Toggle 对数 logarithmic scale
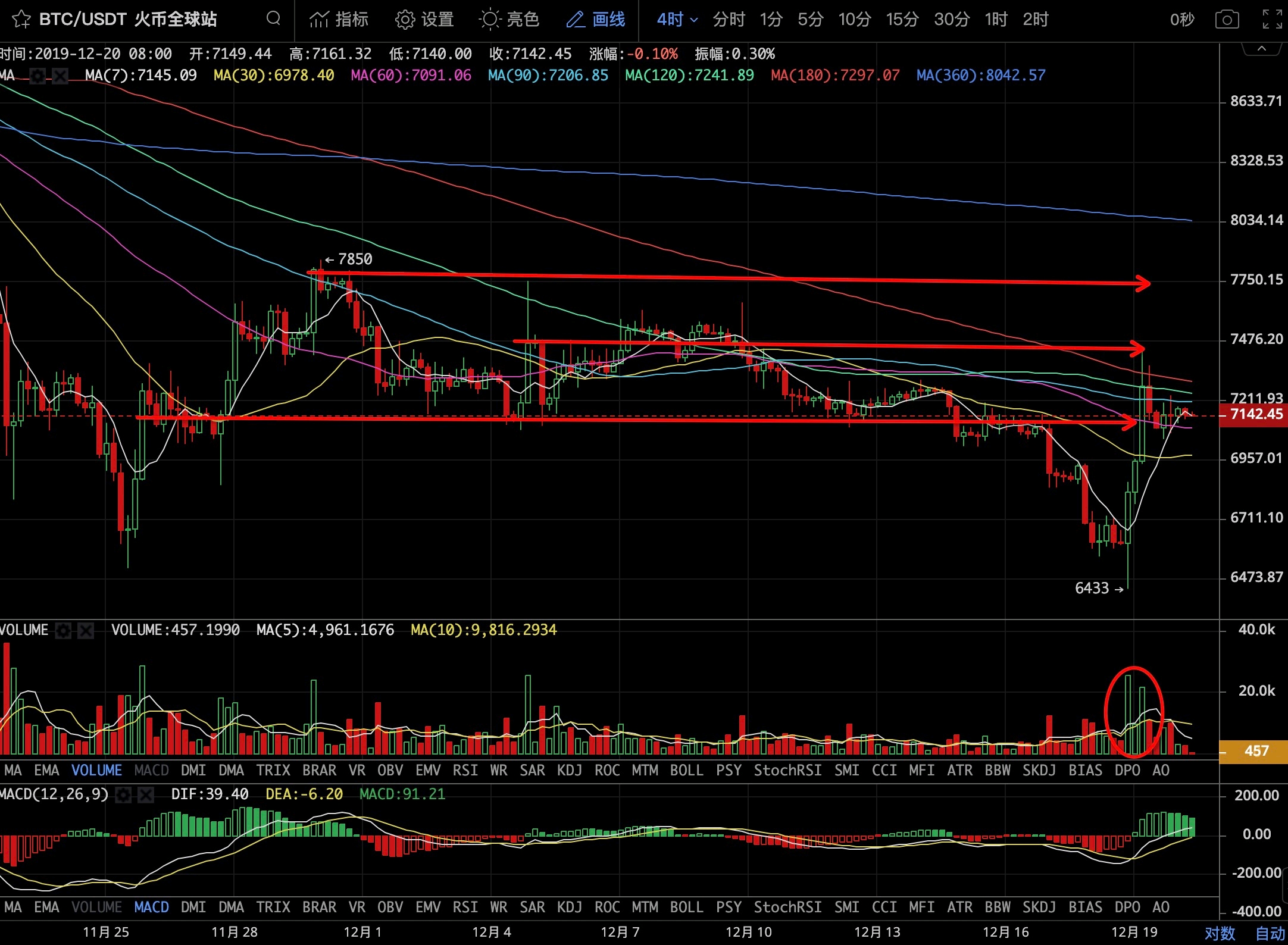 (1220, 933)
